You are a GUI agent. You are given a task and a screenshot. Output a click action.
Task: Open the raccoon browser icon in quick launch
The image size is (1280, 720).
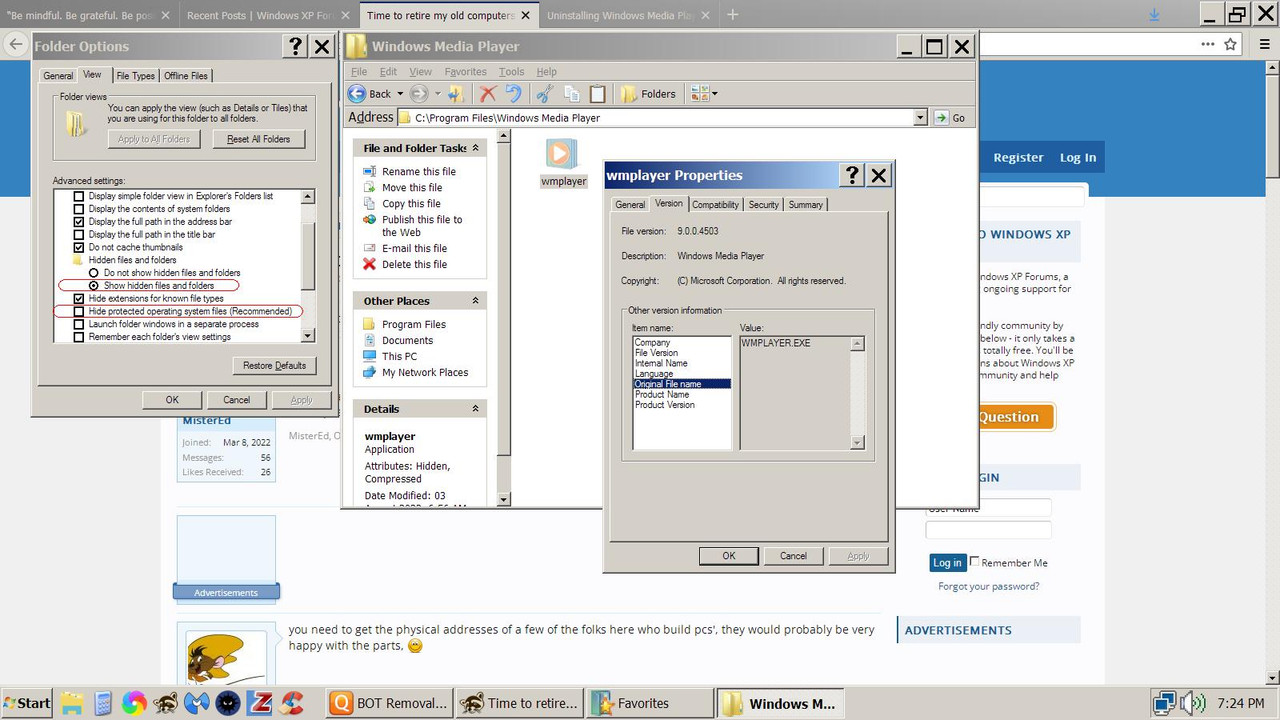click(166, 703)
